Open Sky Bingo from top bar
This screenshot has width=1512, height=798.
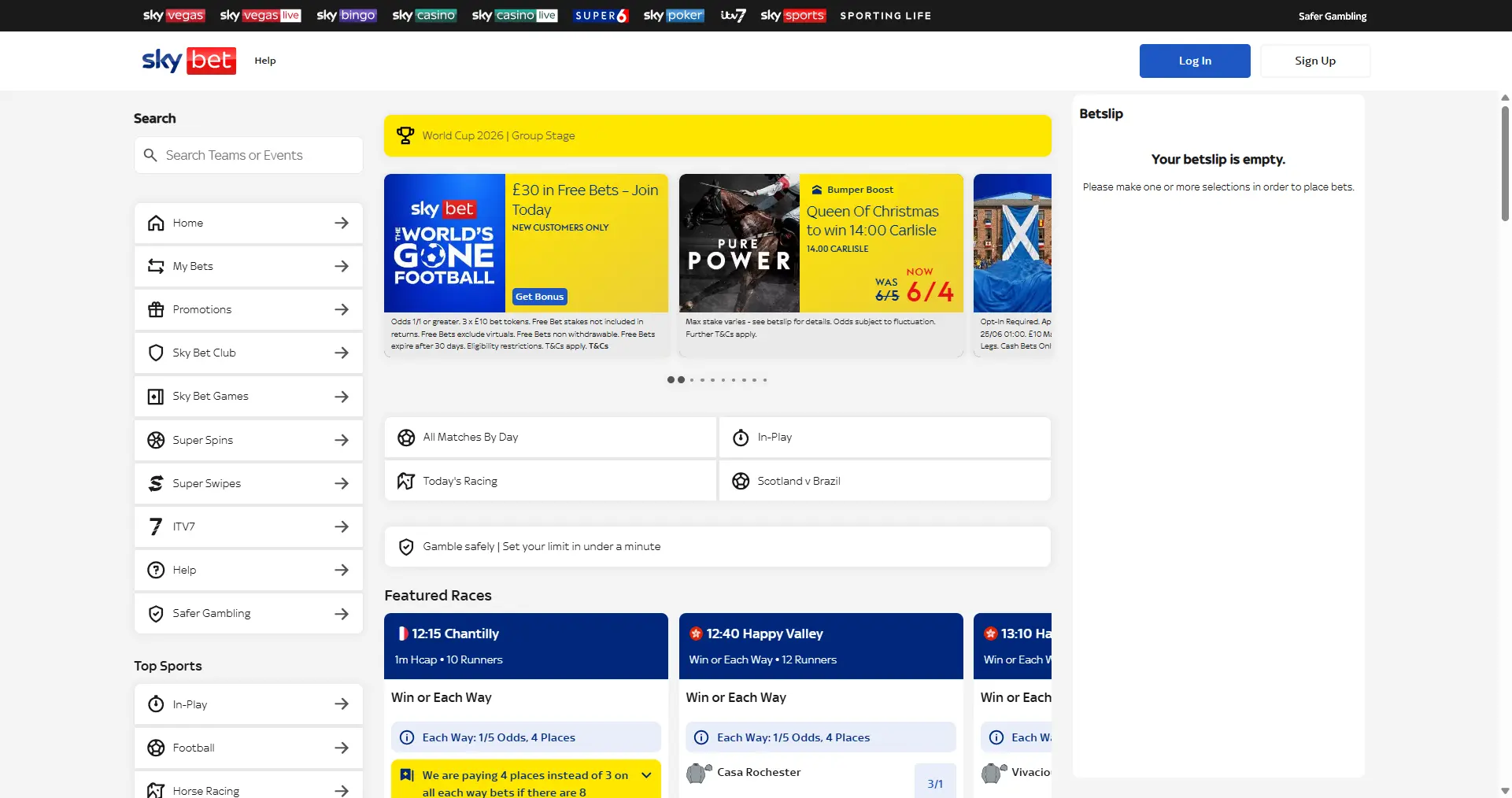coord(346,16)
